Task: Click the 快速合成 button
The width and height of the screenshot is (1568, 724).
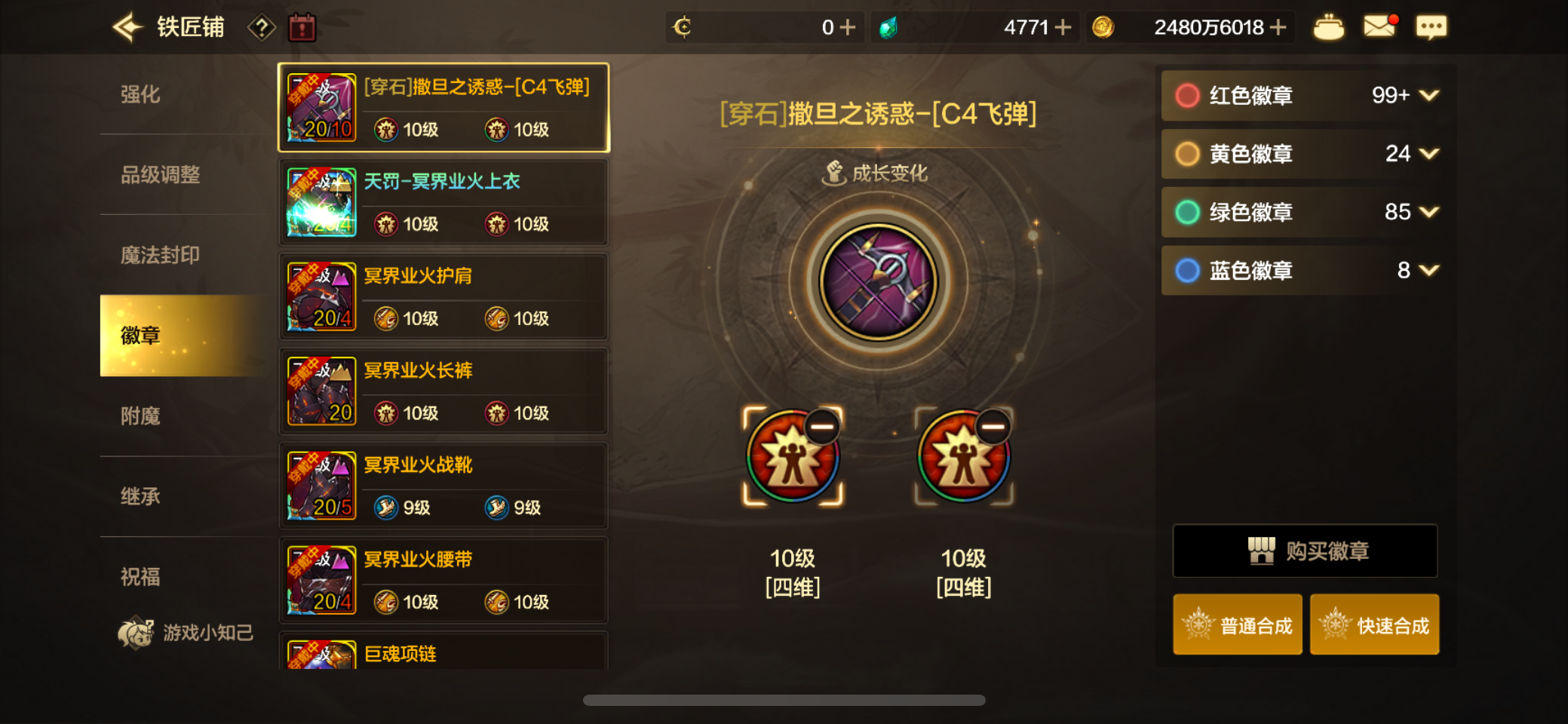Action: pyautogui.click(x=1374, y=624)
